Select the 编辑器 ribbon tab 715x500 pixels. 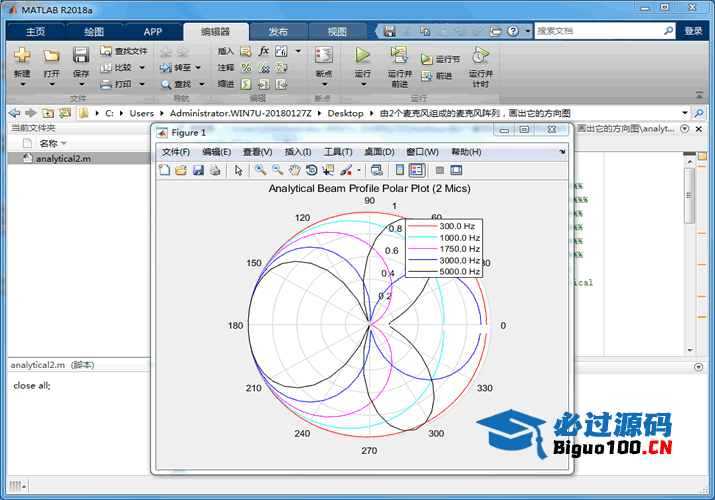216,31
